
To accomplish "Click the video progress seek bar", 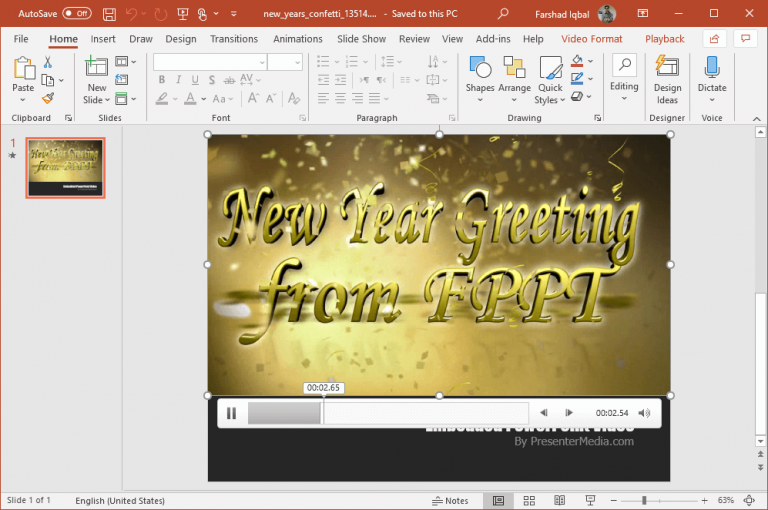I will click(x=388, y=413).
